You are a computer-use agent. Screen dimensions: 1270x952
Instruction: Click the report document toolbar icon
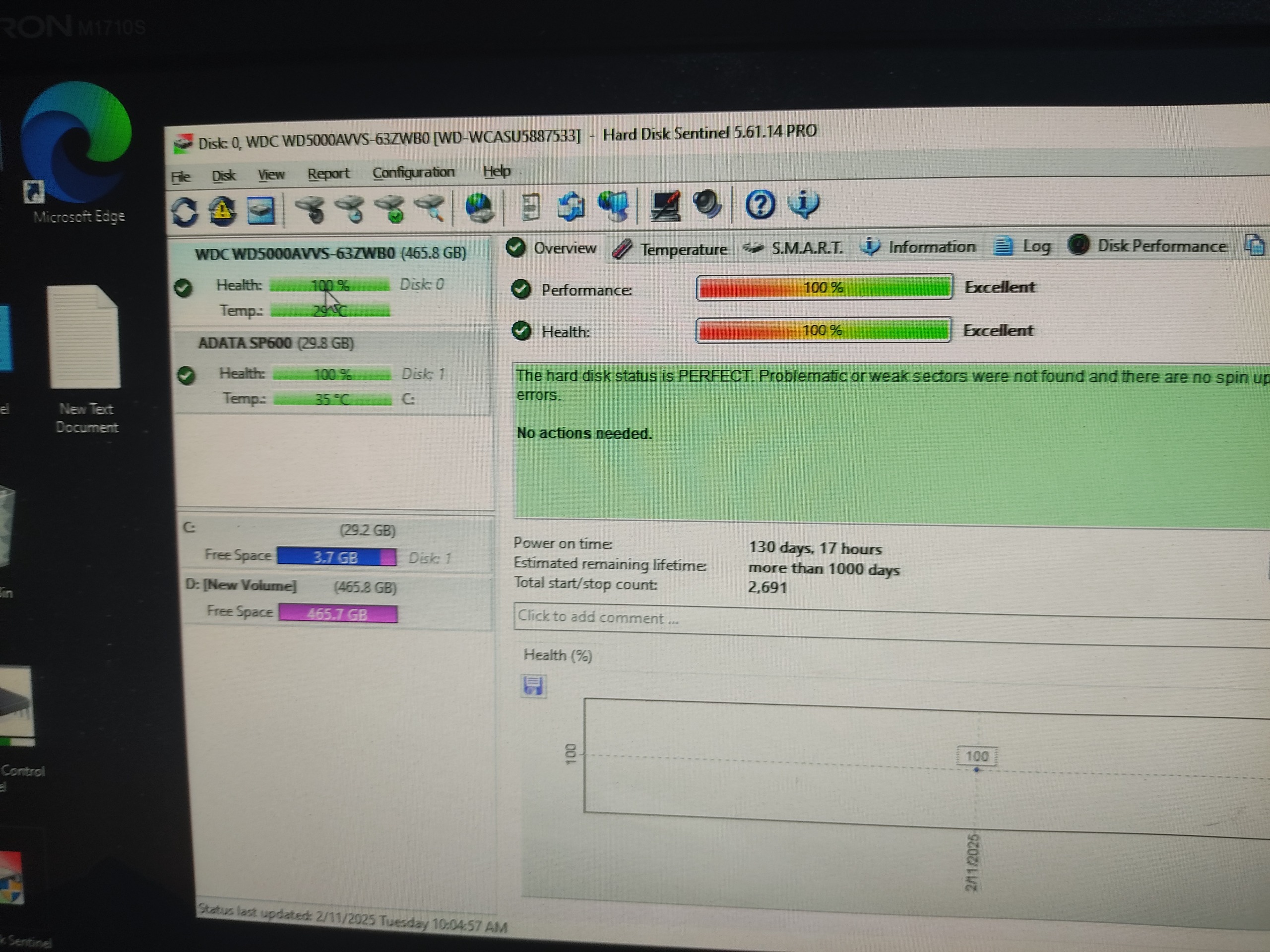(530, 207)
